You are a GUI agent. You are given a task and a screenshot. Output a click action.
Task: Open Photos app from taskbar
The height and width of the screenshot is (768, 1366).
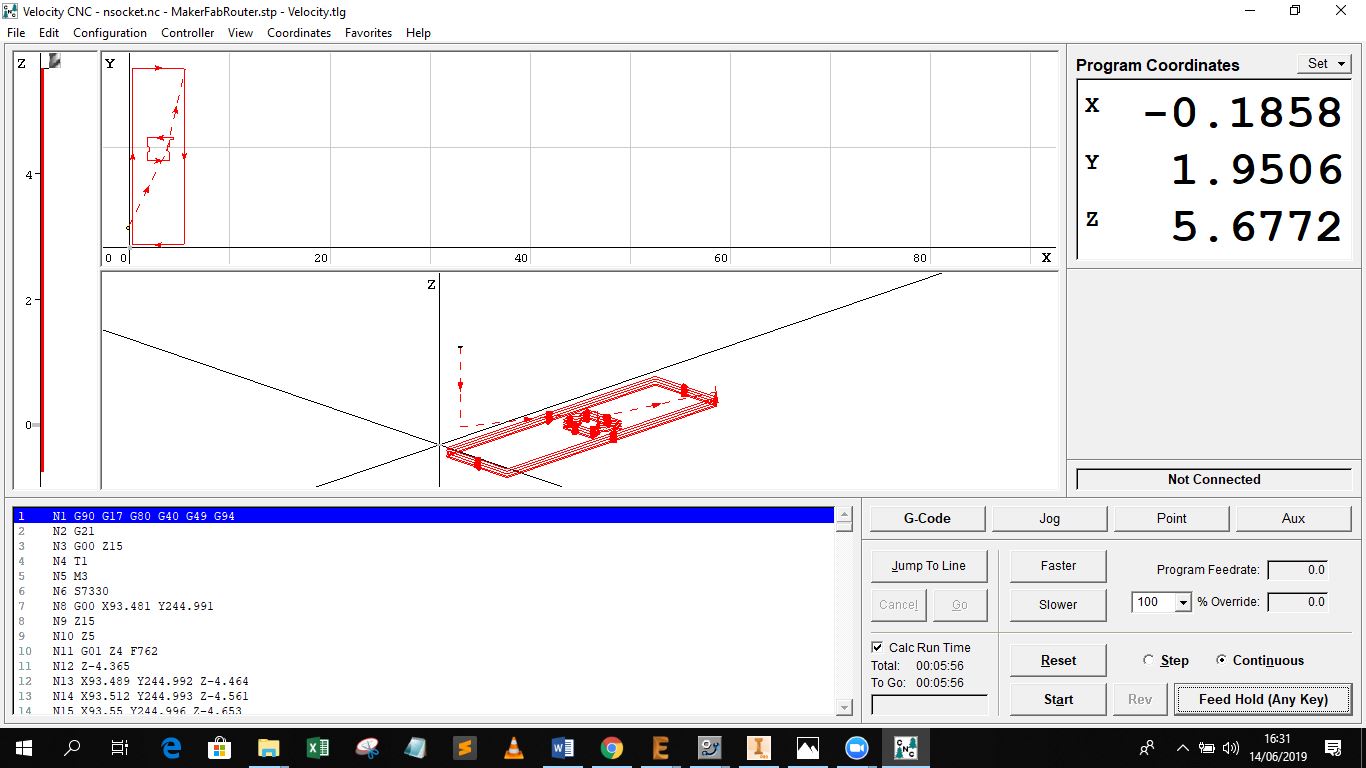coord(807,747)
